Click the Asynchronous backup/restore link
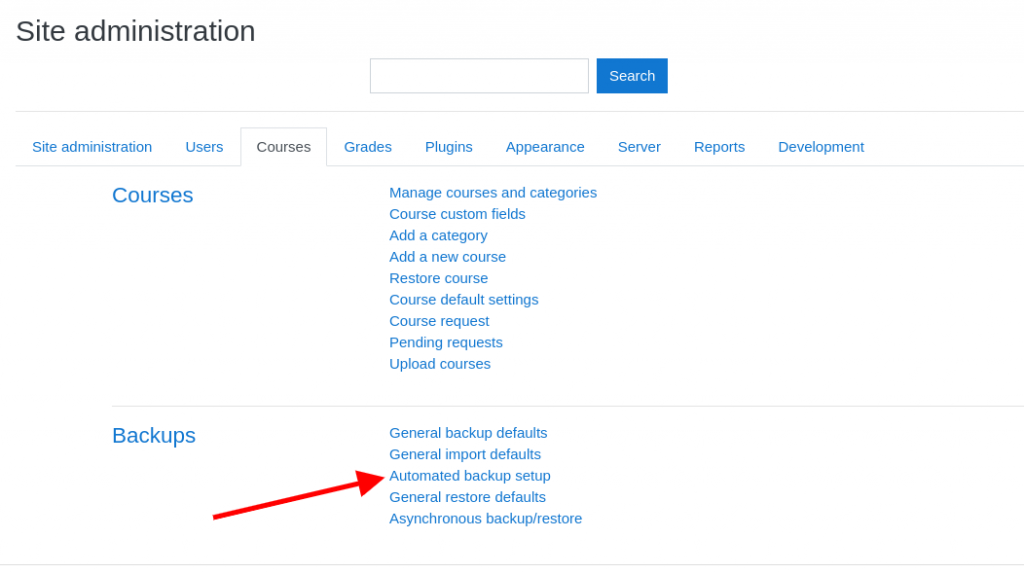The width and height of the screenshot is (1024, 574). coord(485,519)
